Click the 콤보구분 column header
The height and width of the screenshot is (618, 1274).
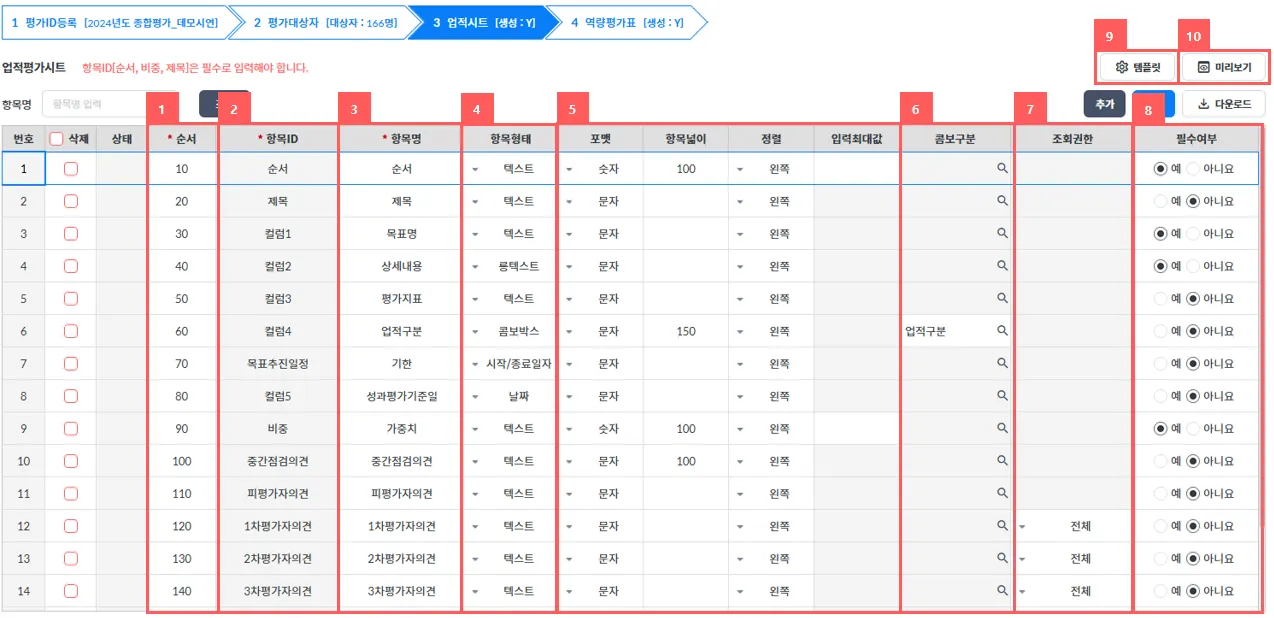coord(957,139)
